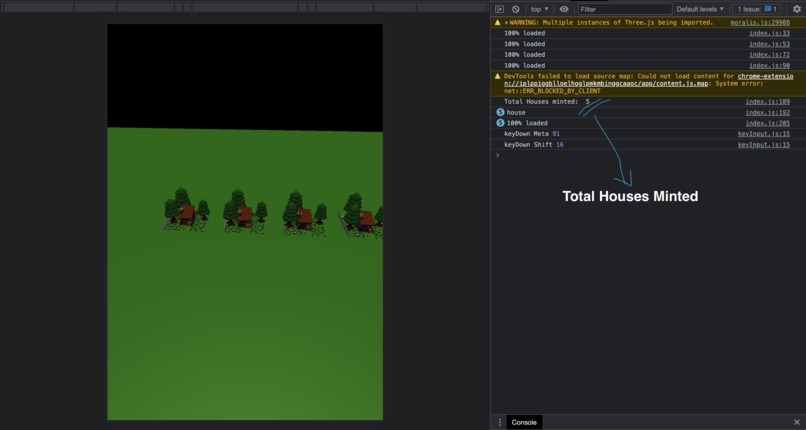Open the Default levels dropdown
Screen dimensions: 806x430
[700, 9]
